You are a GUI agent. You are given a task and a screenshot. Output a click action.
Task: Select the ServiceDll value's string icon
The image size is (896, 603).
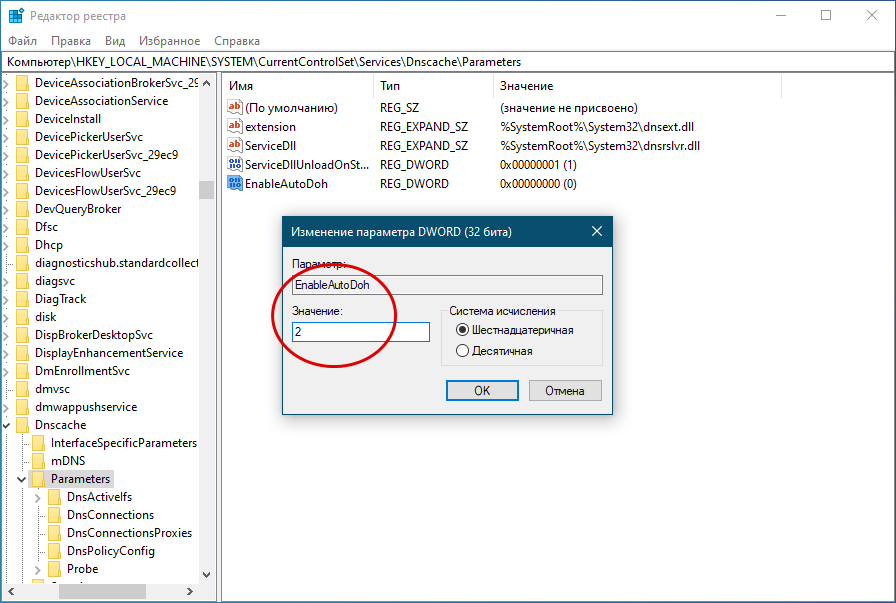(235, 145)
